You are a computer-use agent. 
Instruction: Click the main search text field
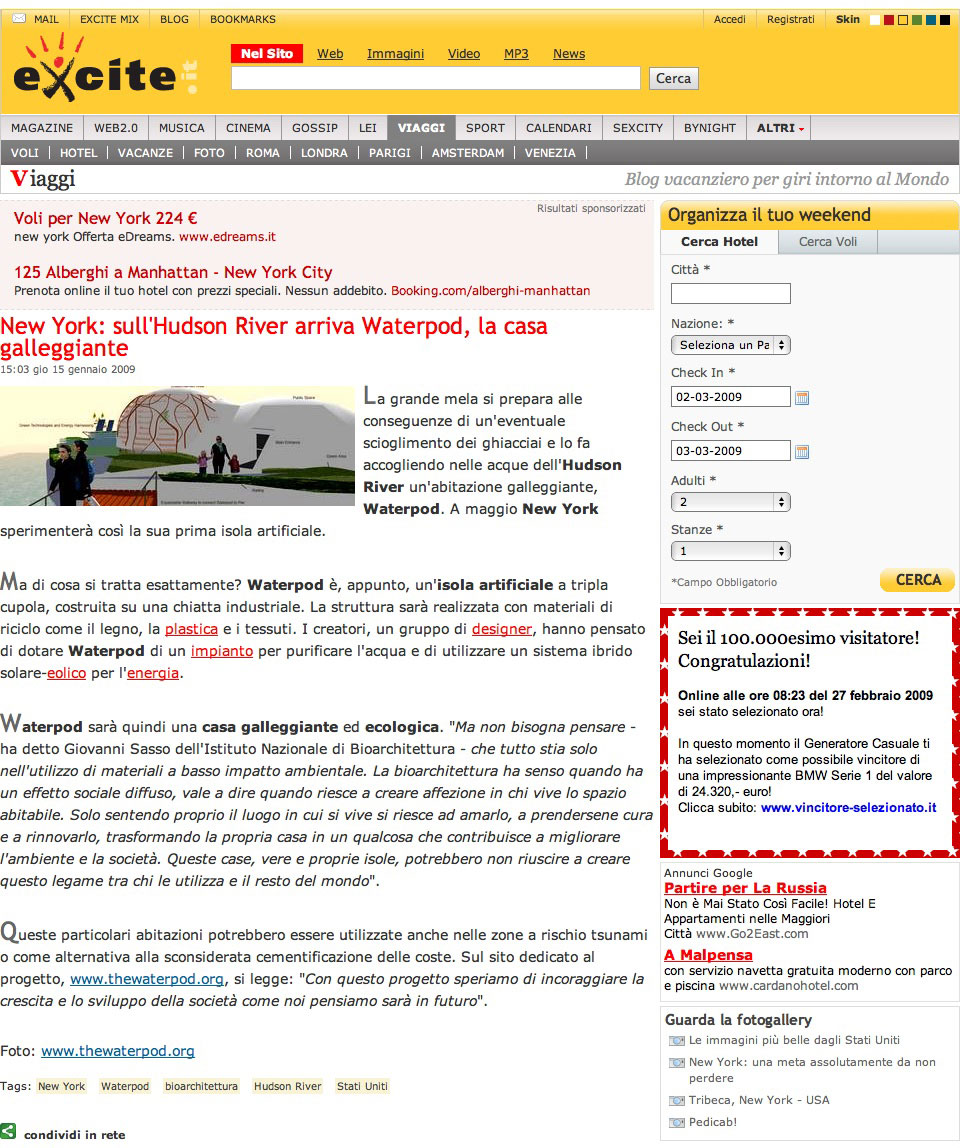[436, 78]
